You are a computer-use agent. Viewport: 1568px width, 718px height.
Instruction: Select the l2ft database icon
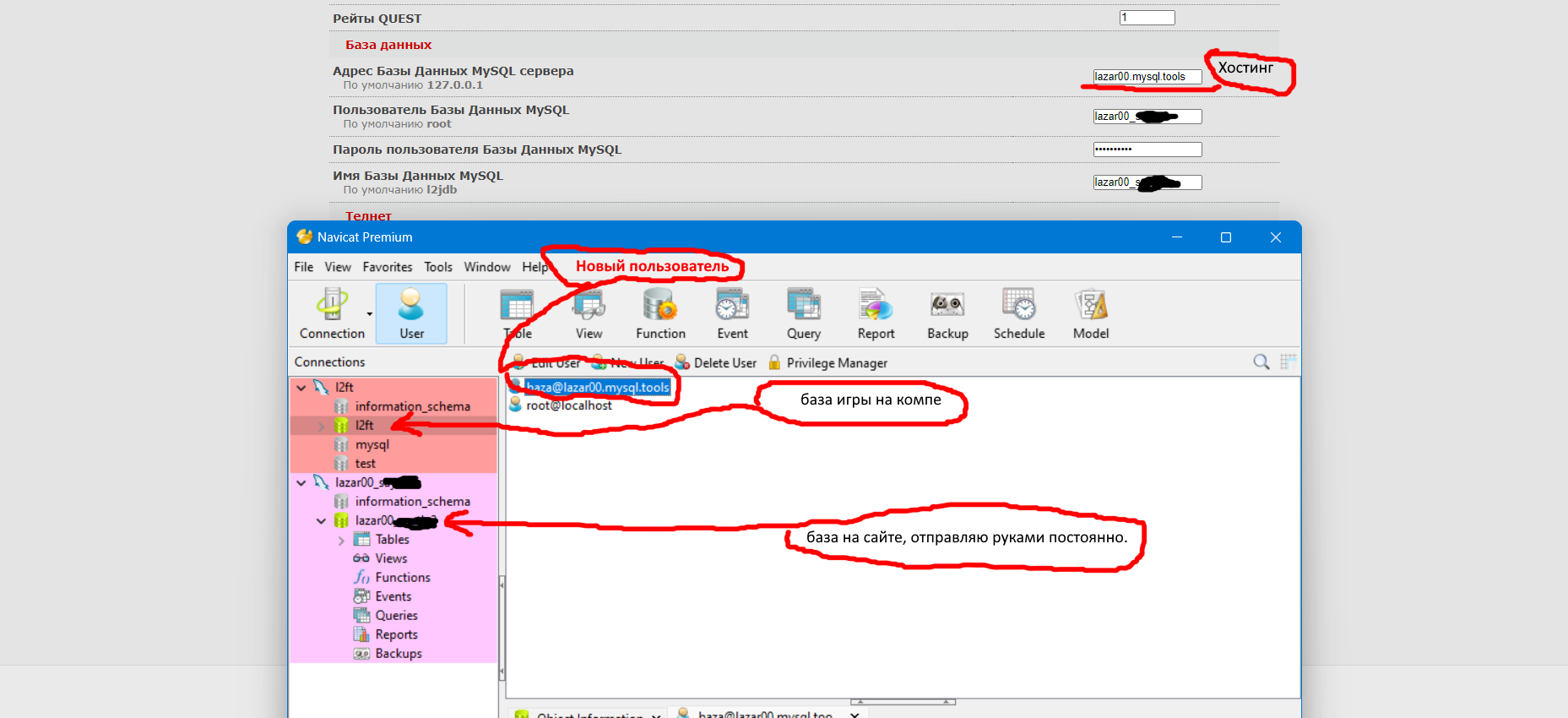[x=341, y=425]
